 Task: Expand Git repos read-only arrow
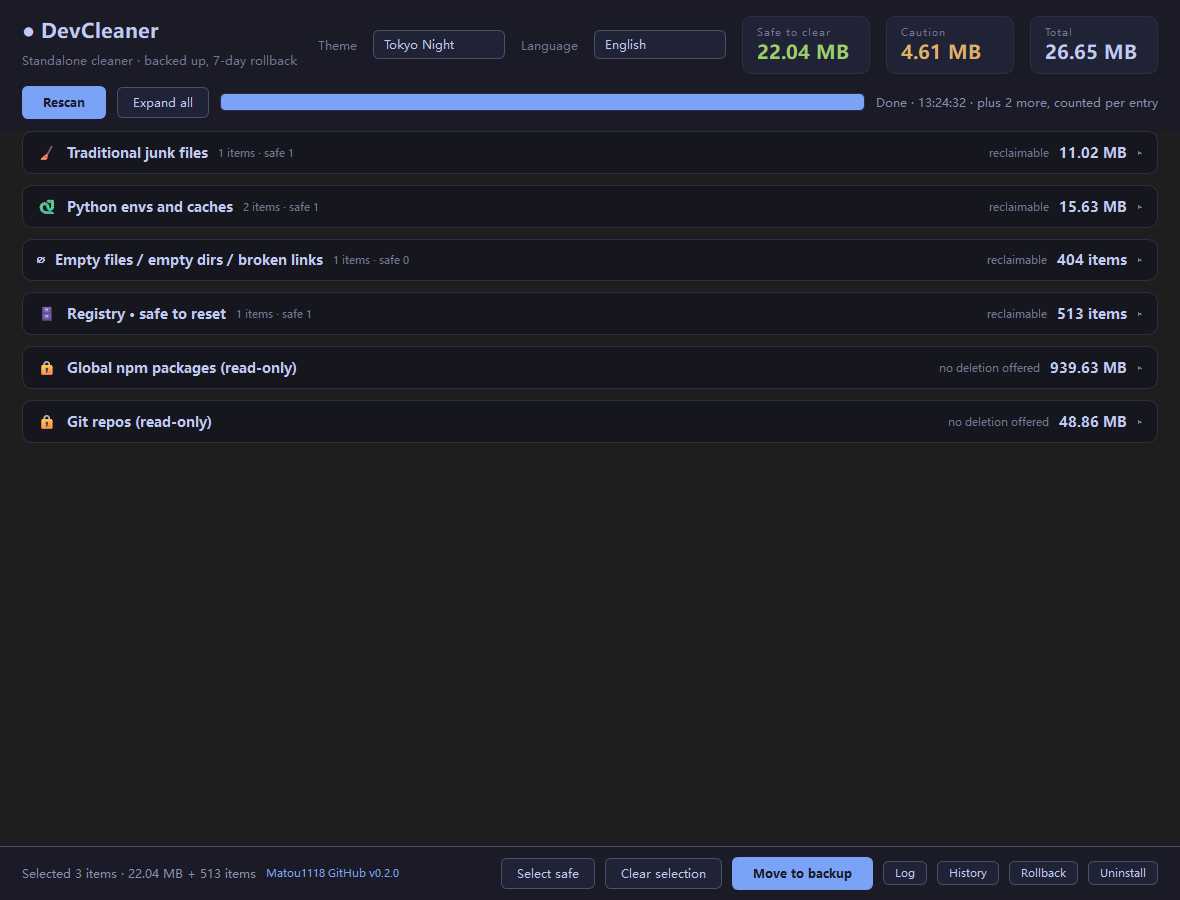pyautogui.click(x=1140, y=422)
